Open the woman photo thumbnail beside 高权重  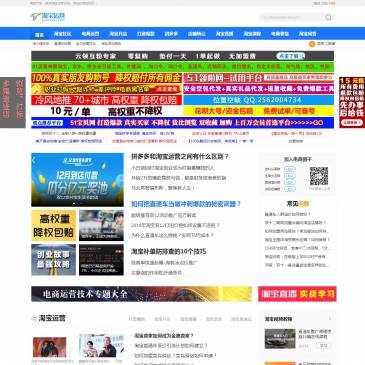101,225
